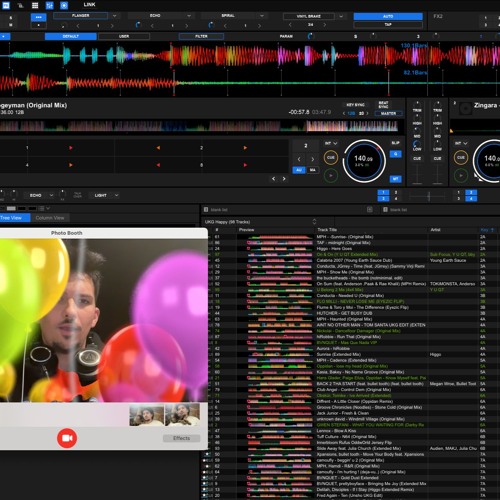Click the left blank list panel icon
The height and width of the screenshot is (500, 500).
(x=206, y=210)
